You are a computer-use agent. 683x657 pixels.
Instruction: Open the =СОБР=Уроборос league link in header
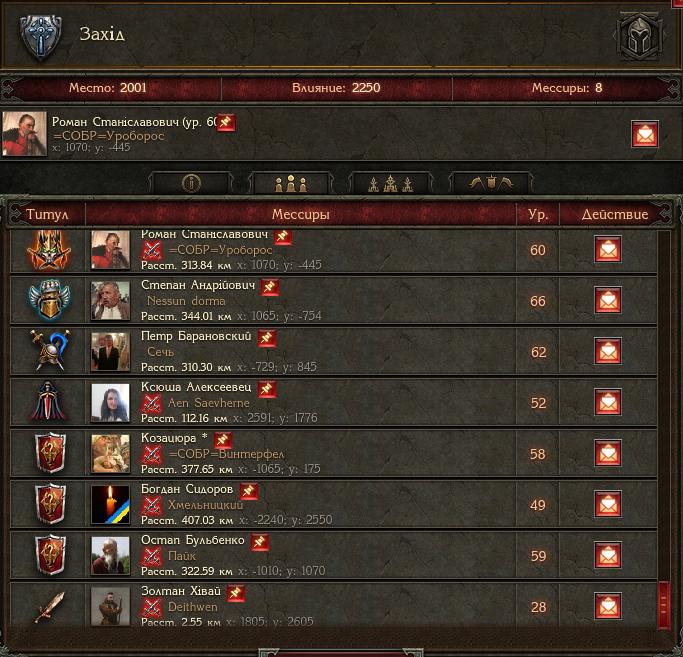pos(109,136)
